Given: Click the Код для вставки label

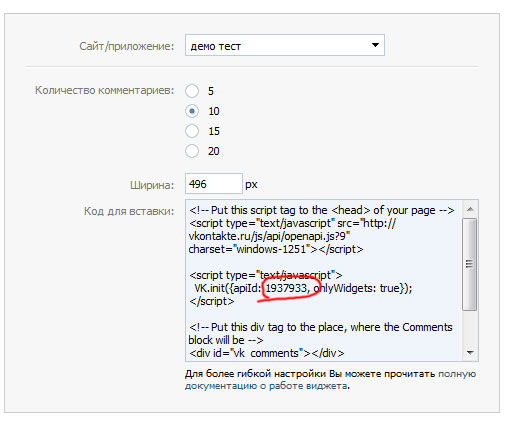Looking at the screenshot, I should [129, 211].
